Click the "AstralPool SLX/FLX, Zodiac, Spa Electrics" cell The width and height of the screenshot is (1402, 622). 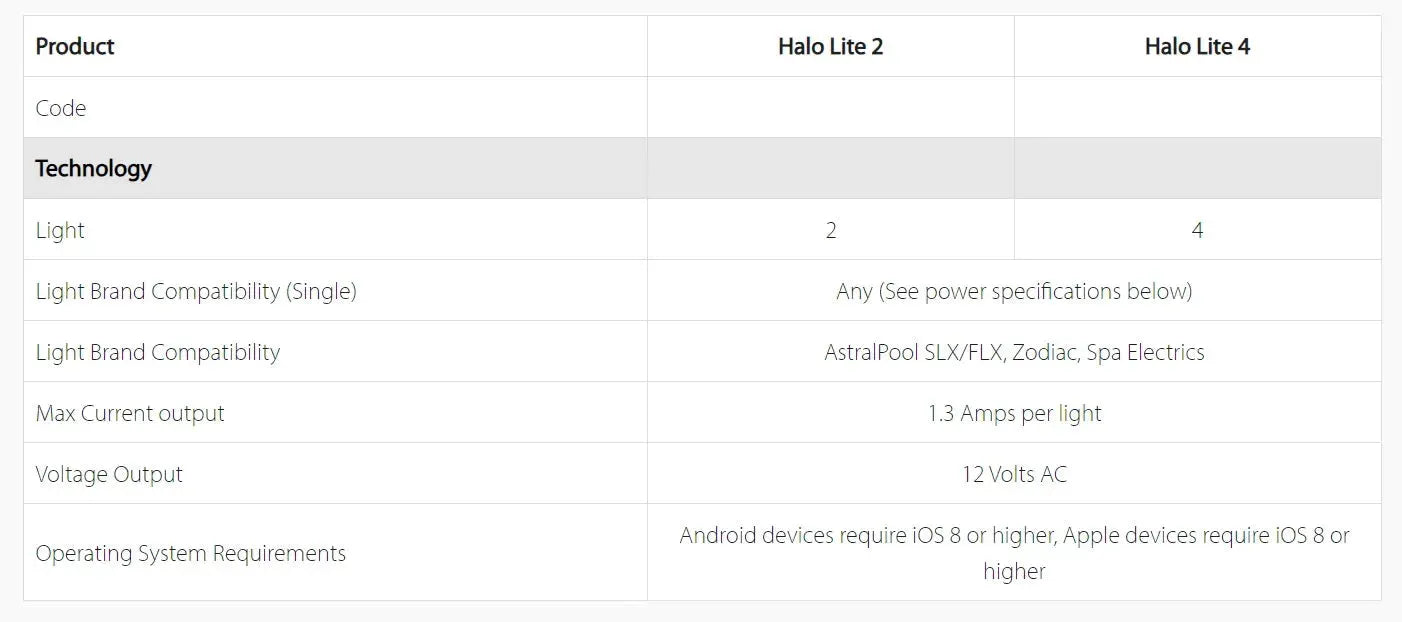coord(1014,352)
